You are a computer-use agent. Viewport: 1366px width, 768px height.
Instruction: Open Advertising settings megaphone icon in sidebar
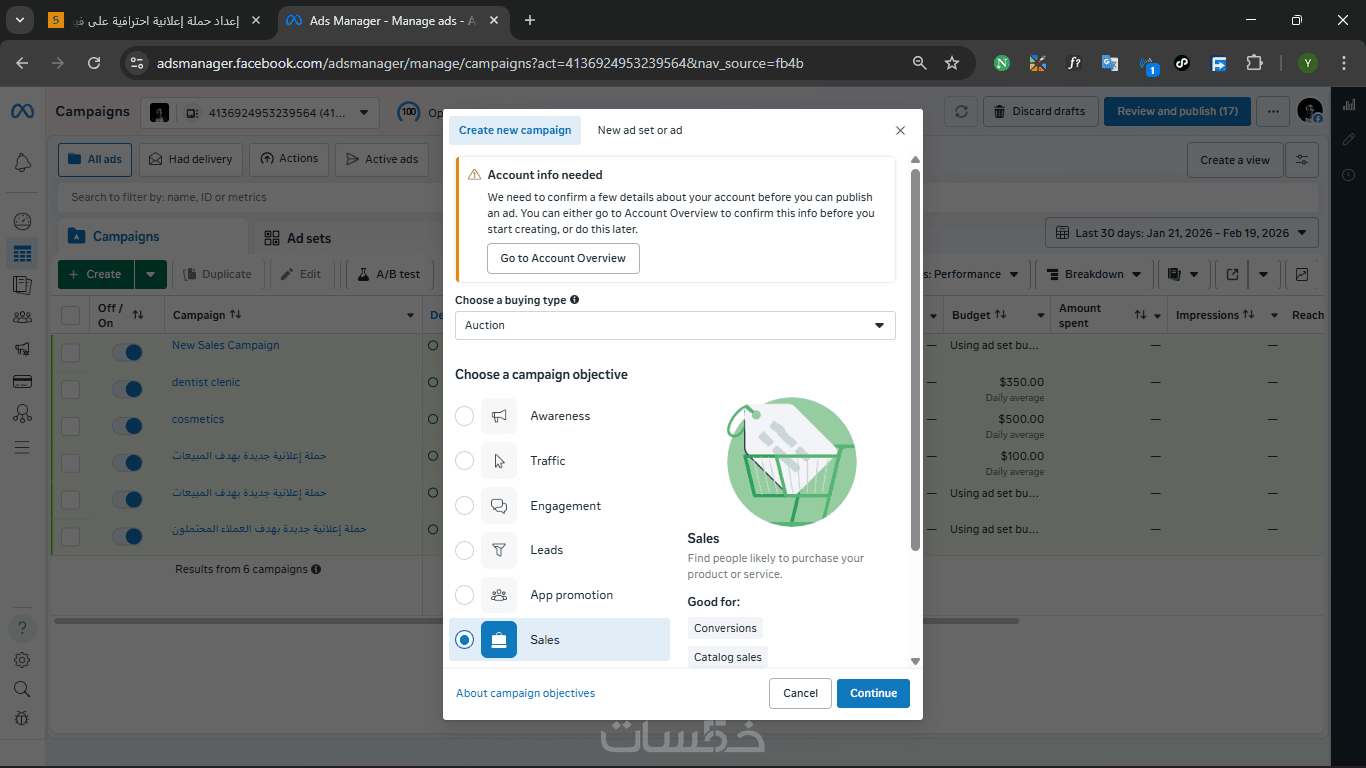pyautogui.click(x=22, y=349)
